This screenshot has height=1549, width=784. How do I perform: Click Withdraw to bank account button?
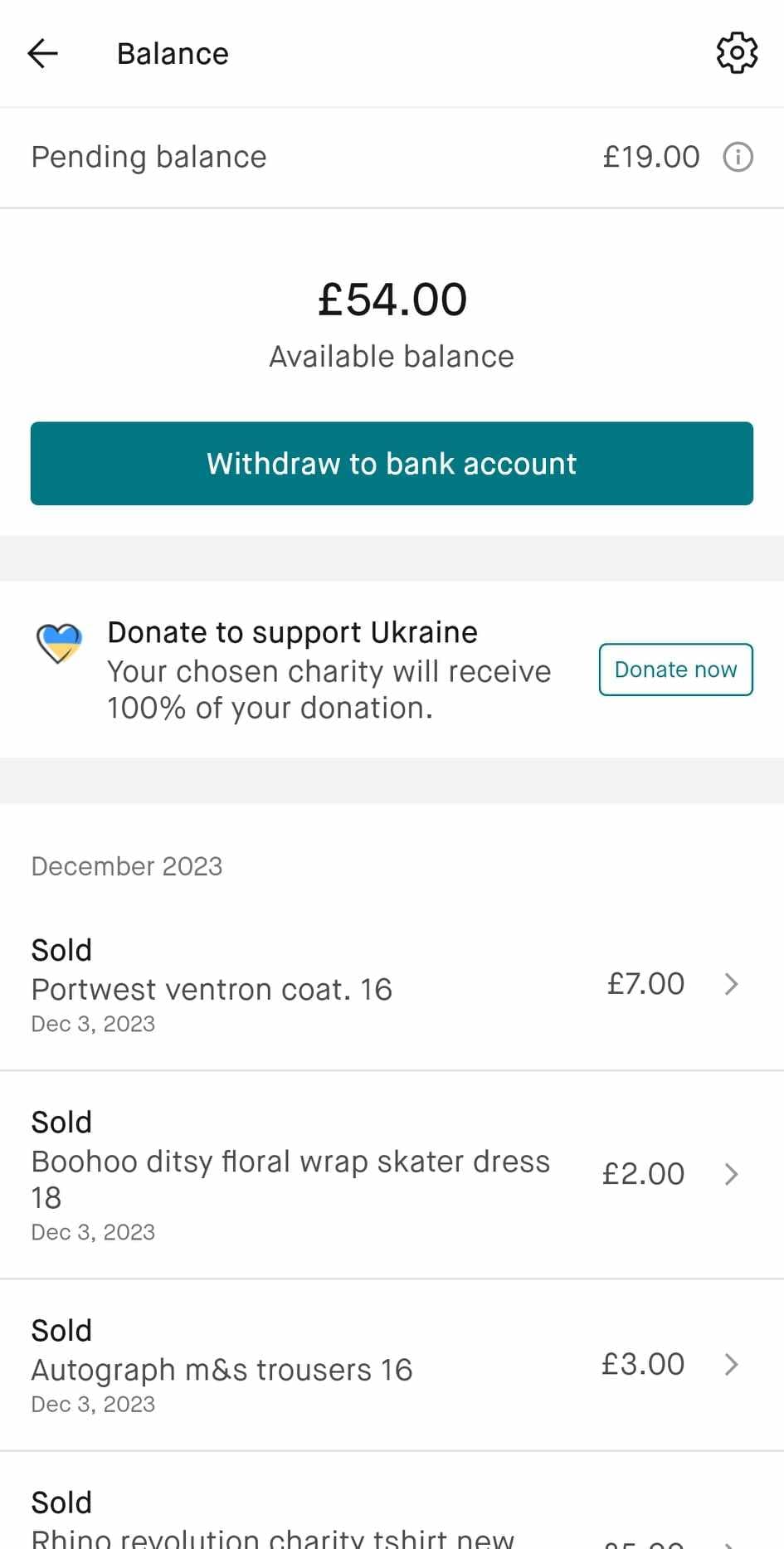pos(392,464)
